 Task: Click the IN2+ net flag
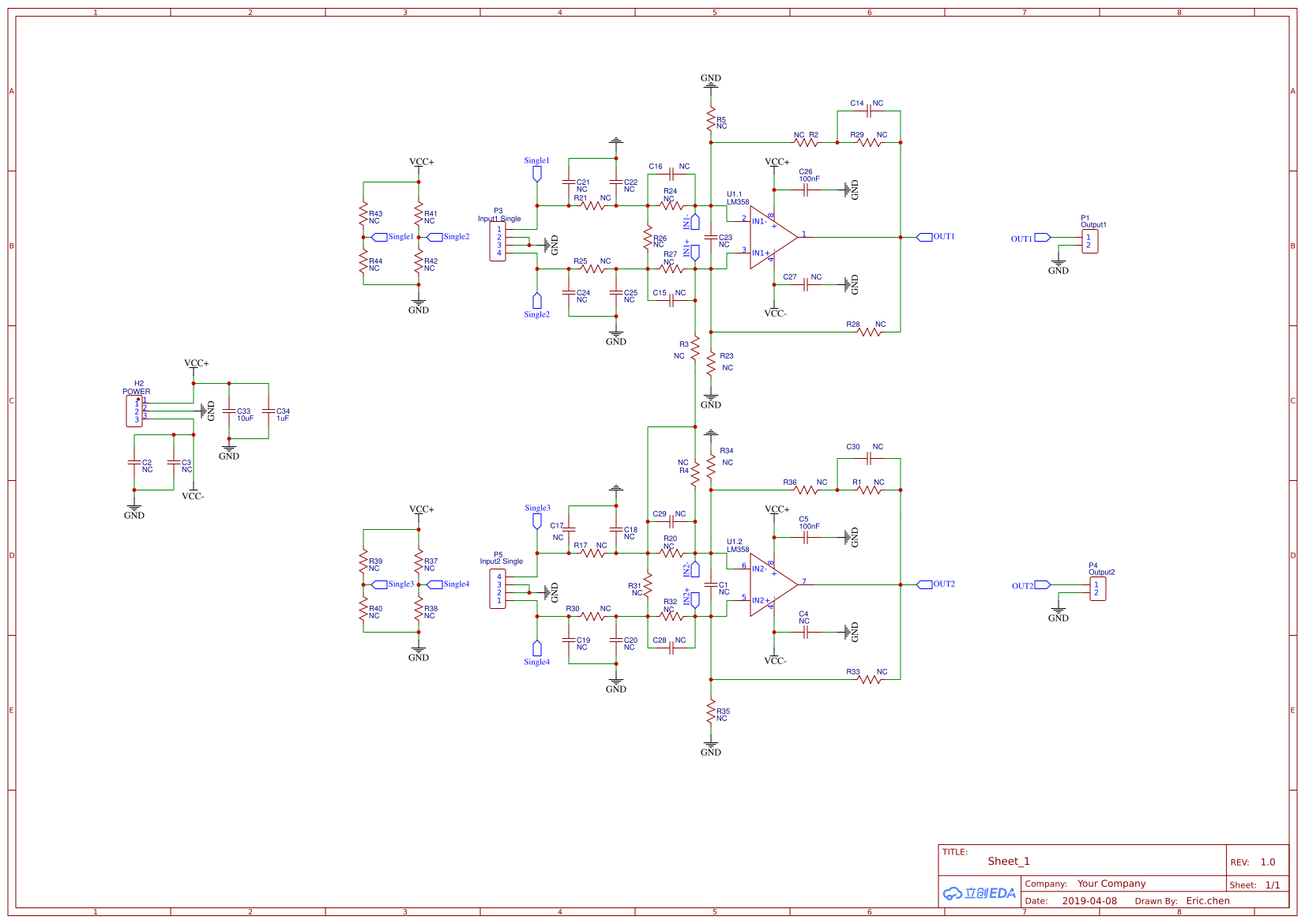[x=695, y=599]
